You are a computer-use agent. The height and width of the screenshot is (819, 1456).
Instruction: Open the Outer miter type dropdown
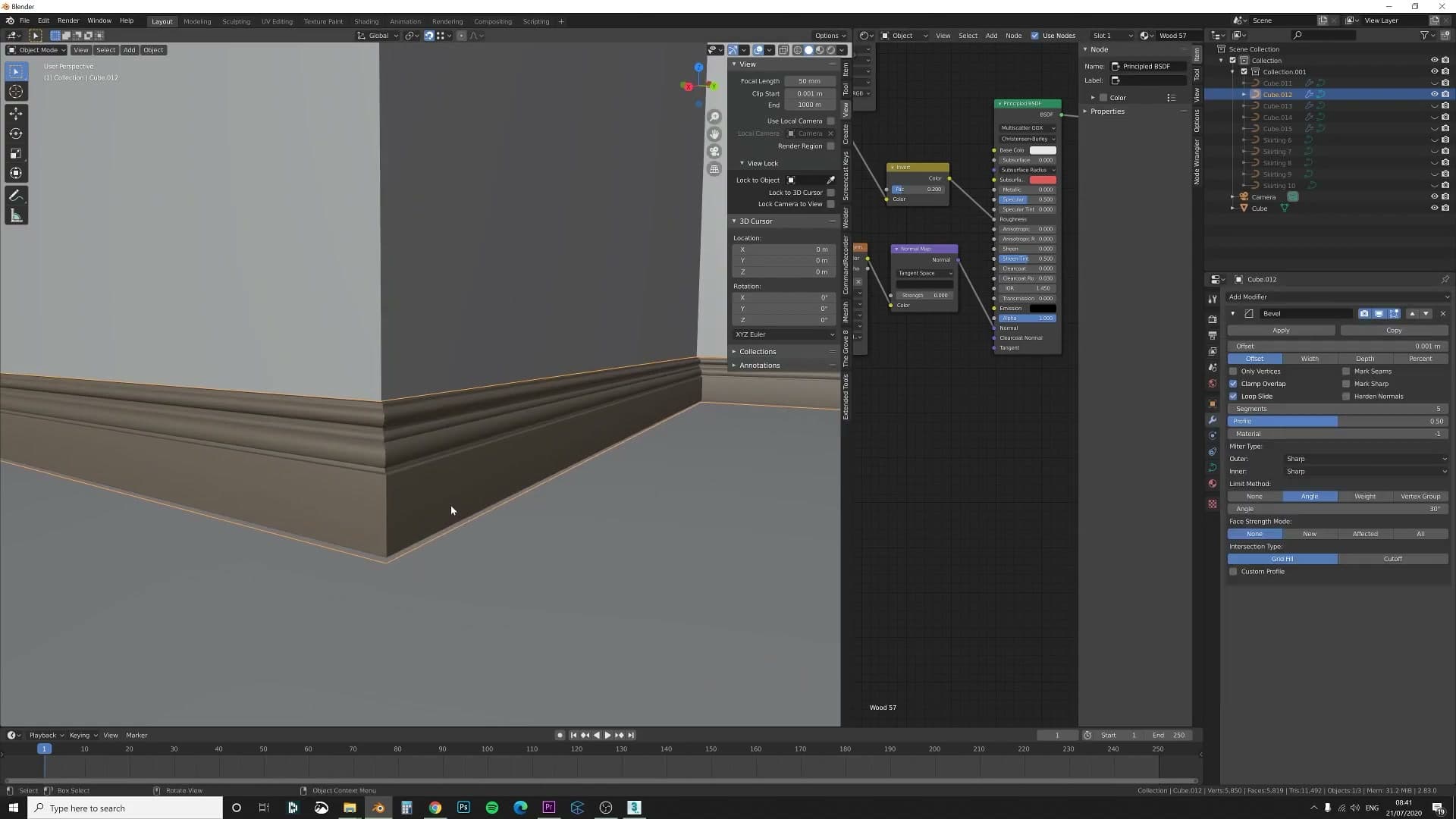click(1365, 459)
